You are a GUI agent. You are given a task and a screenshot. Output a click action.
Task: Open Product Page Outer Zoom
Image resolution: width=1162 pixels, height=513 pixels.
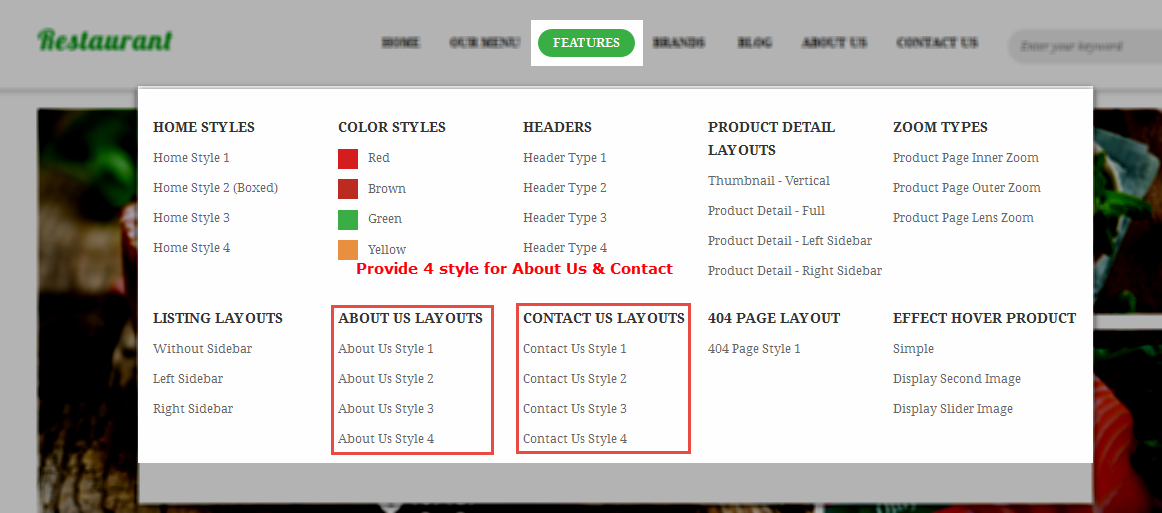[966, 188]
